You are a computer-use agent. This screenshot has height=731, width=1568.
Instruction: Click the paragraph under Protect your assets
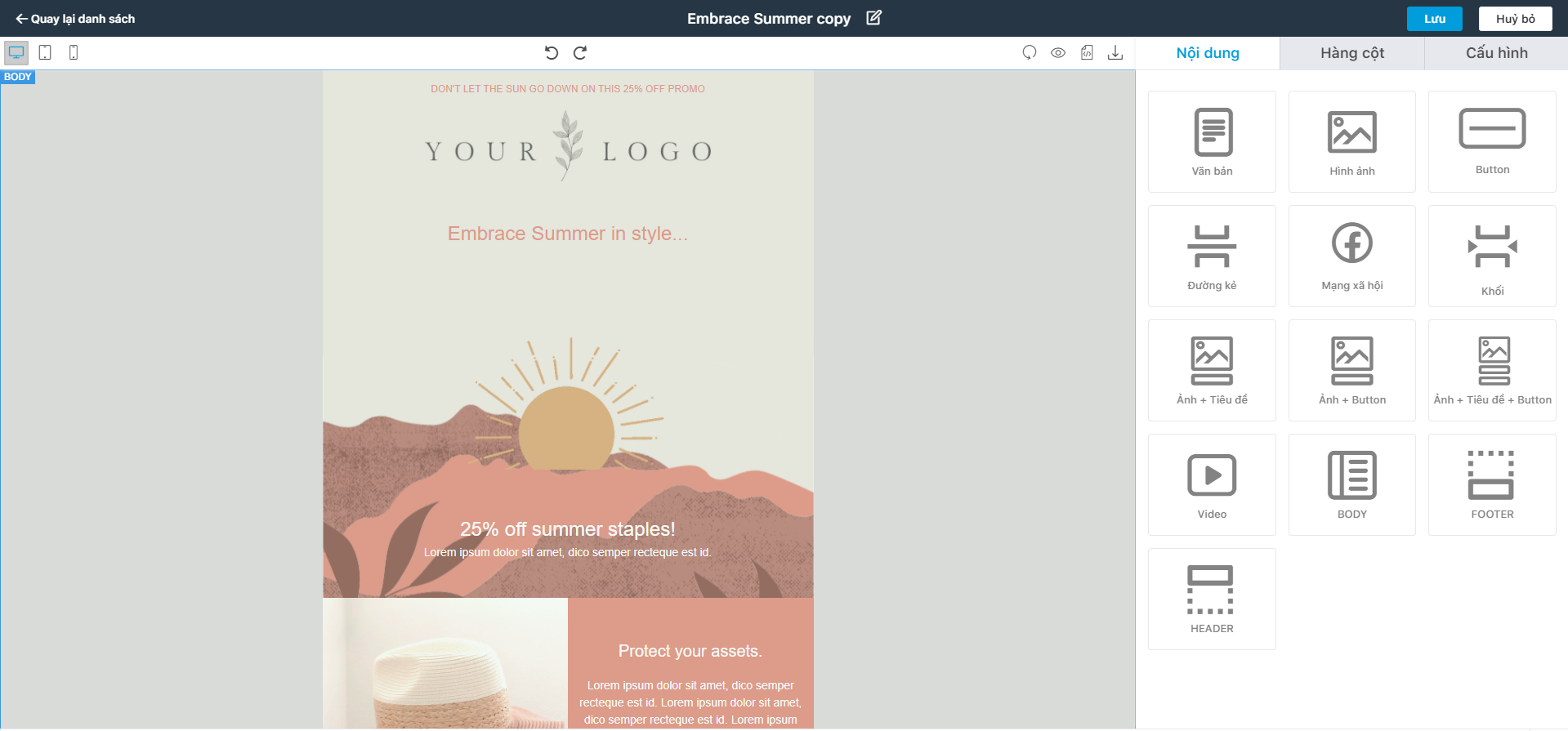point(690,702)
